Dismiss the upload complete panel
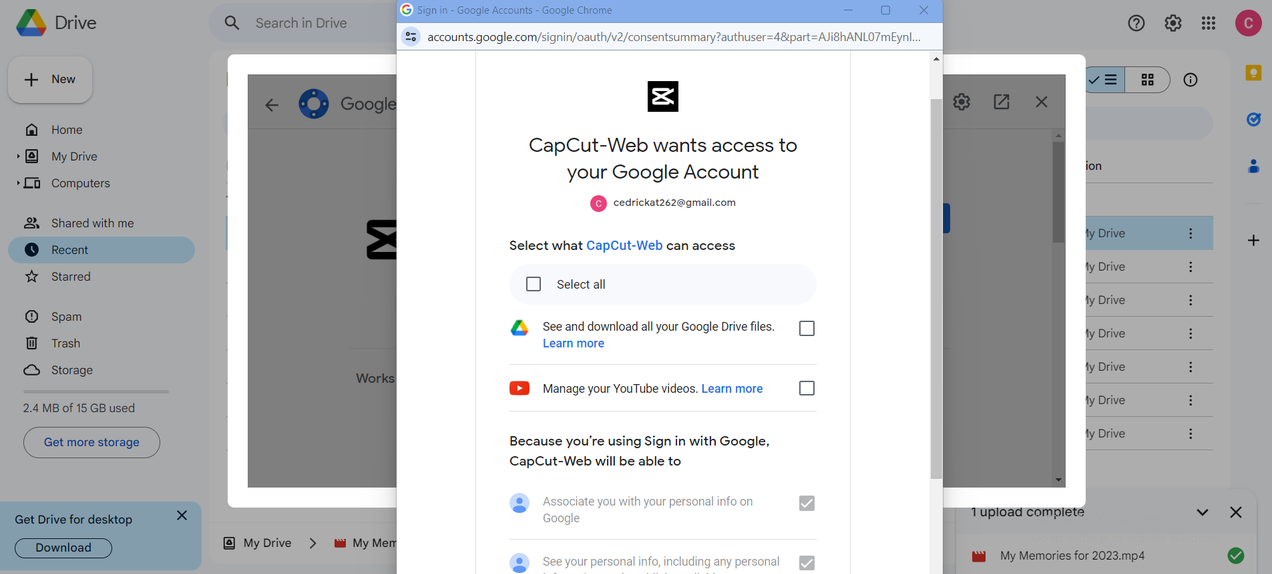This screenshot has width=1272, height=574. pyautogui.click(x=1236, y=512)
